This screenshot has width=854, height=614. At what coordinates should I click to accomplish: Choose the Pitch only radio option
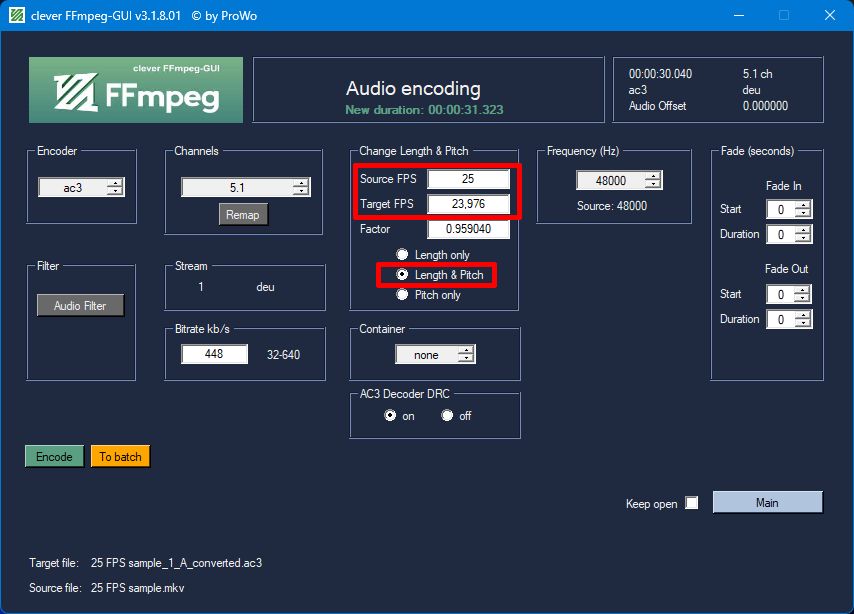coord(402,295)
